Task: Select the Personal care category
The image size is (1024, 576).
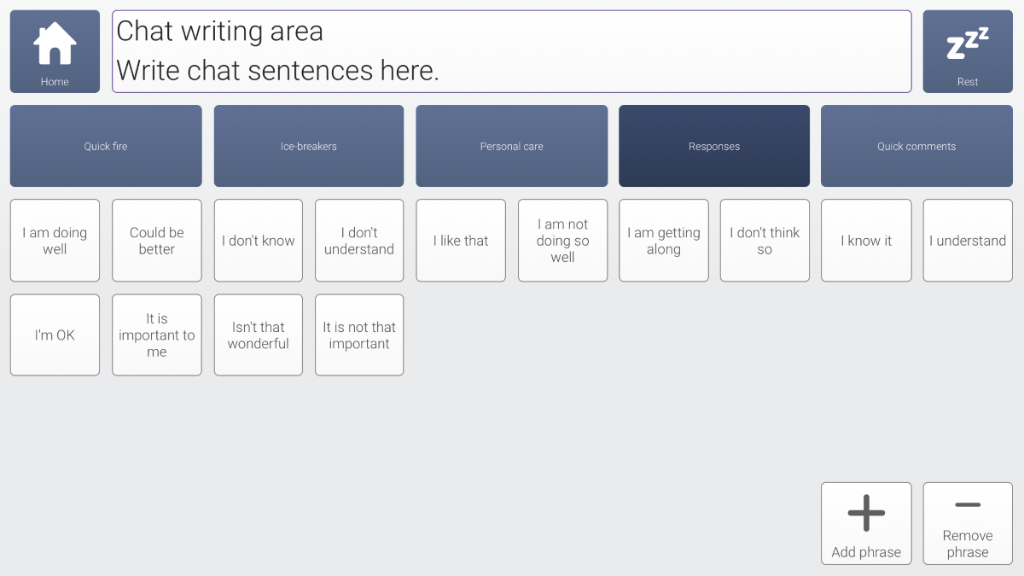Action: pyautogui.click(x=511, y=146)
